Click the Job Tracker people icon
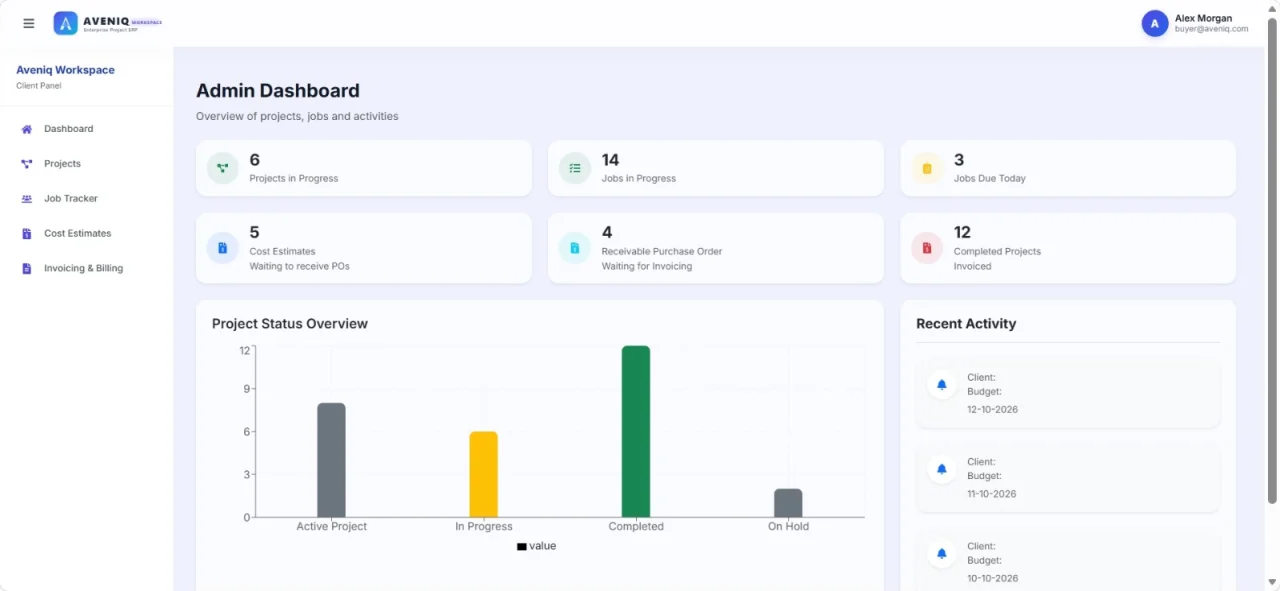Image resolution: width=1280 pixels, height=591 pixels. click(x=27, y=199)
